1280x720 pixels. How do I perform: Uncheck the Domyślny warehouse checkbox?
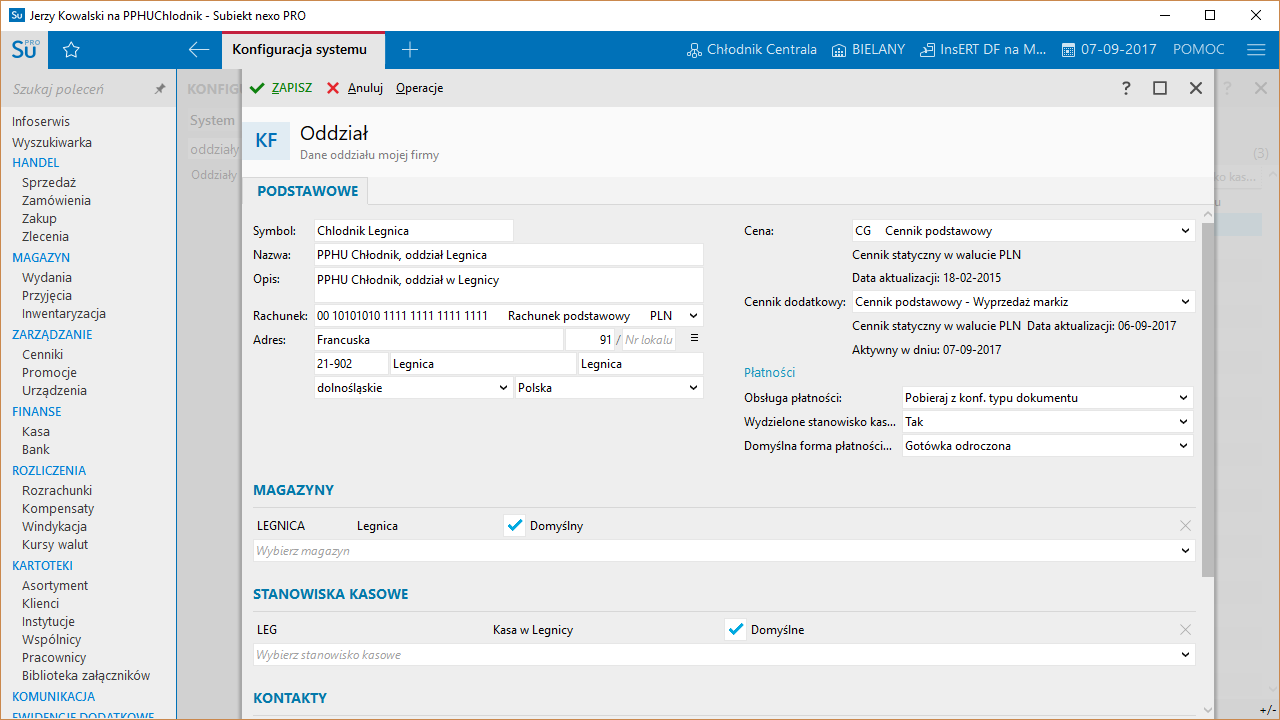coord(515,526)
